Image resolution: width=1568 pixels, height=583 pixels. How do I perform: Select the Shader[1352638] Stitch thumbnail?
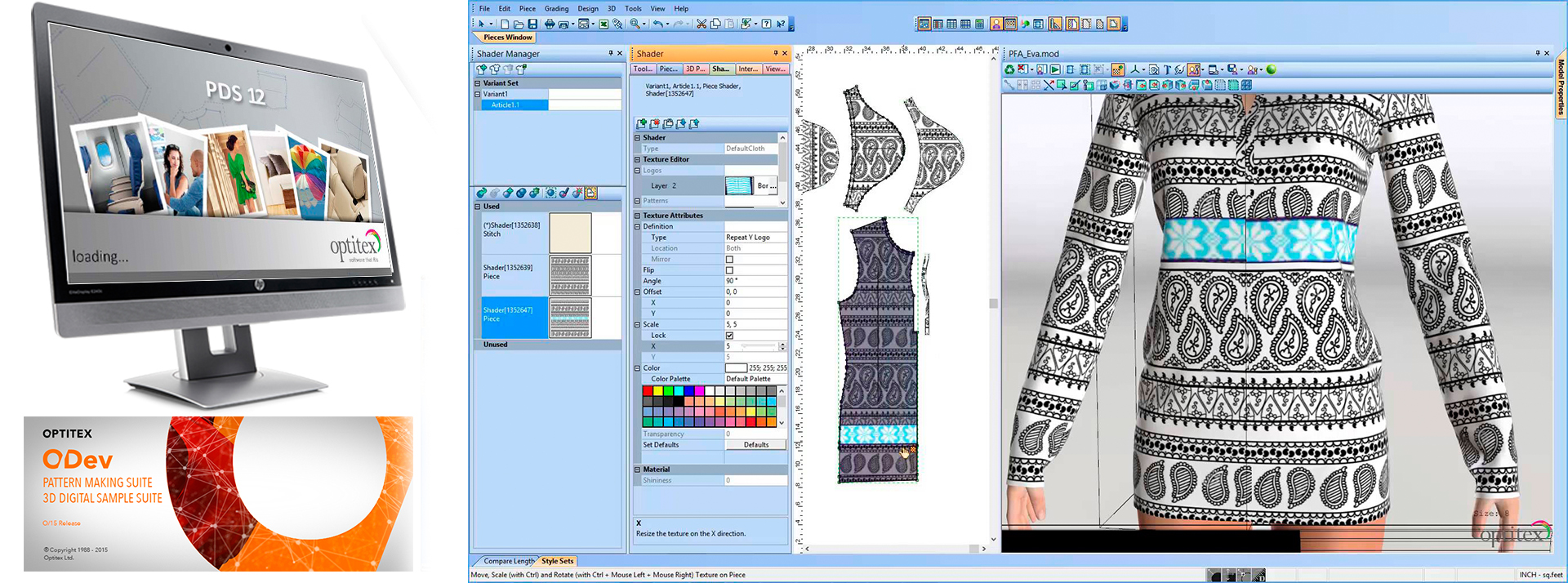point(570,233)
